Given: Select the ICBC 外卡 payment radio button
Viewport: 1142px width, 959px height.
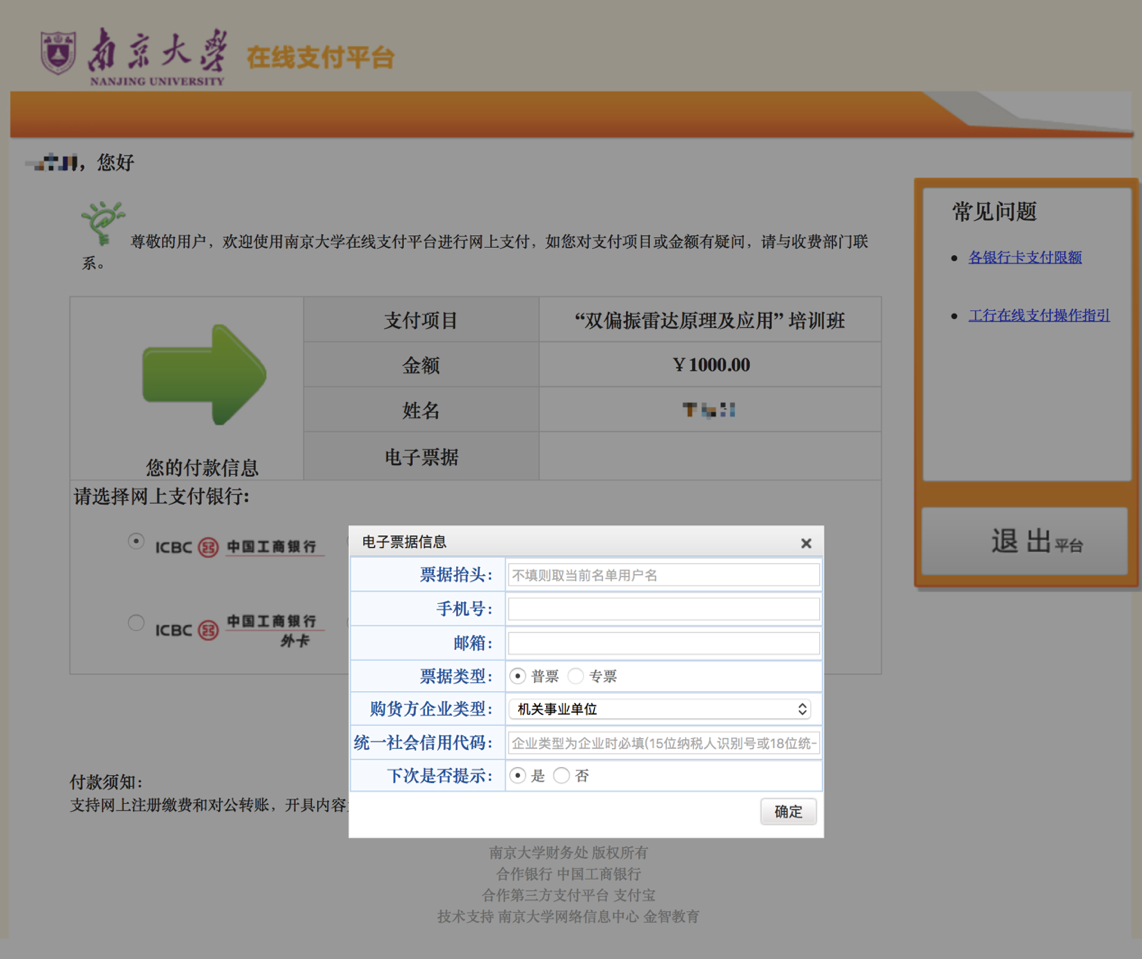Looking at the screenshot, I should click(136, 623).
